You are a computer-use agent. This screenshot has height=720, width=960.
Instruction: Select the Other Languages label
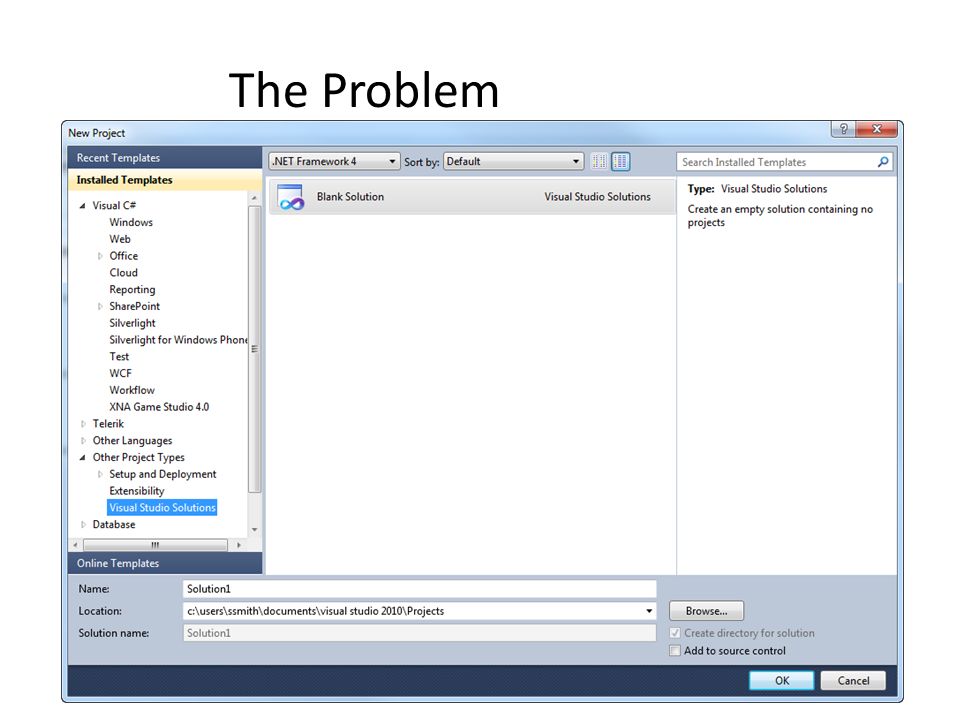click(132, 441)
